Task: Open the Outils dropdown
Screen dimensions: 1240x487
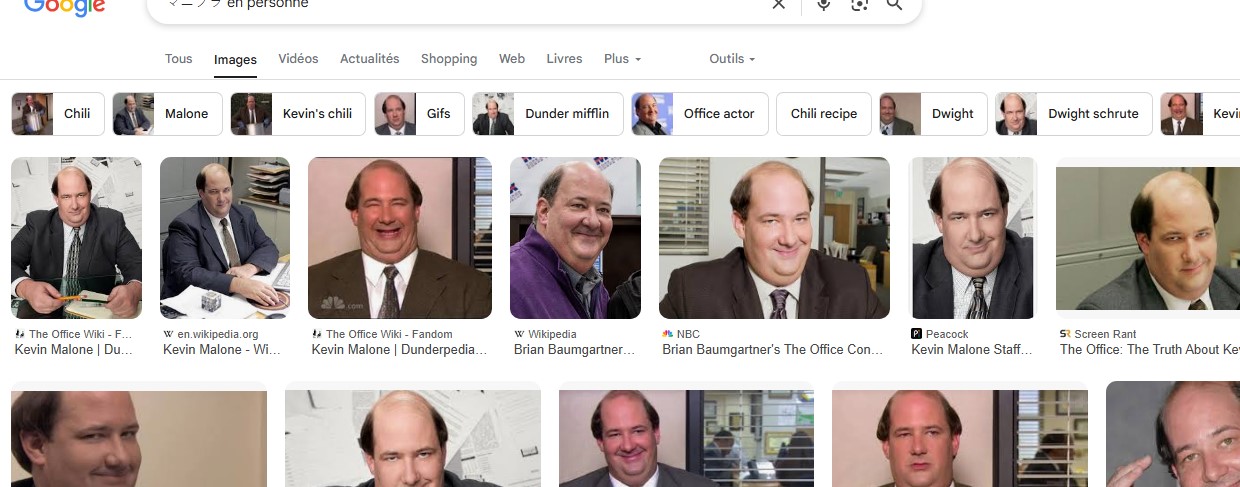Action: [732, 59]
